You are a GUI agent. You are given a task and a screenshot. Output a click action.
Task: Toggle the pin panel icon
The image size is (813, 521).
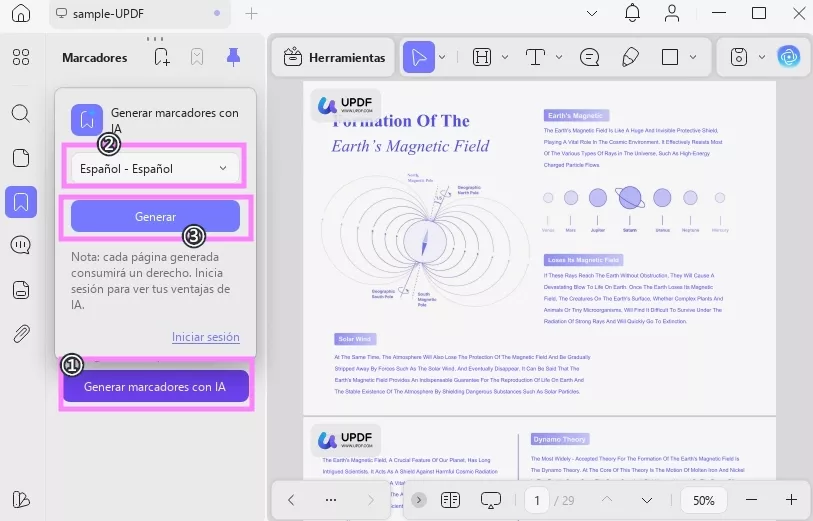tap(233, 57)
